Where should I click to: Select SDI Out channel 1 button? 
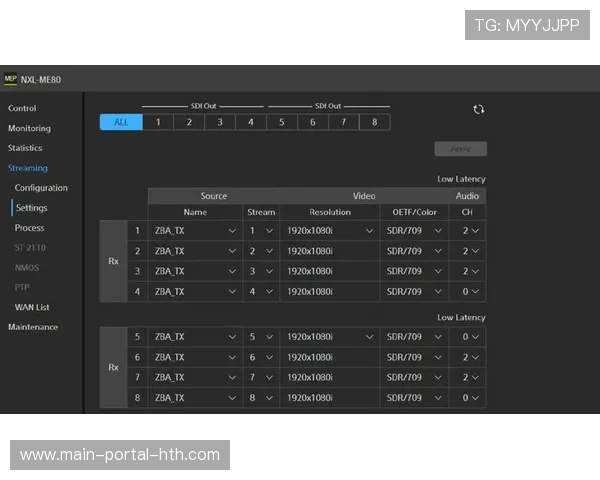pyautogui.click(x=157, y=122)
